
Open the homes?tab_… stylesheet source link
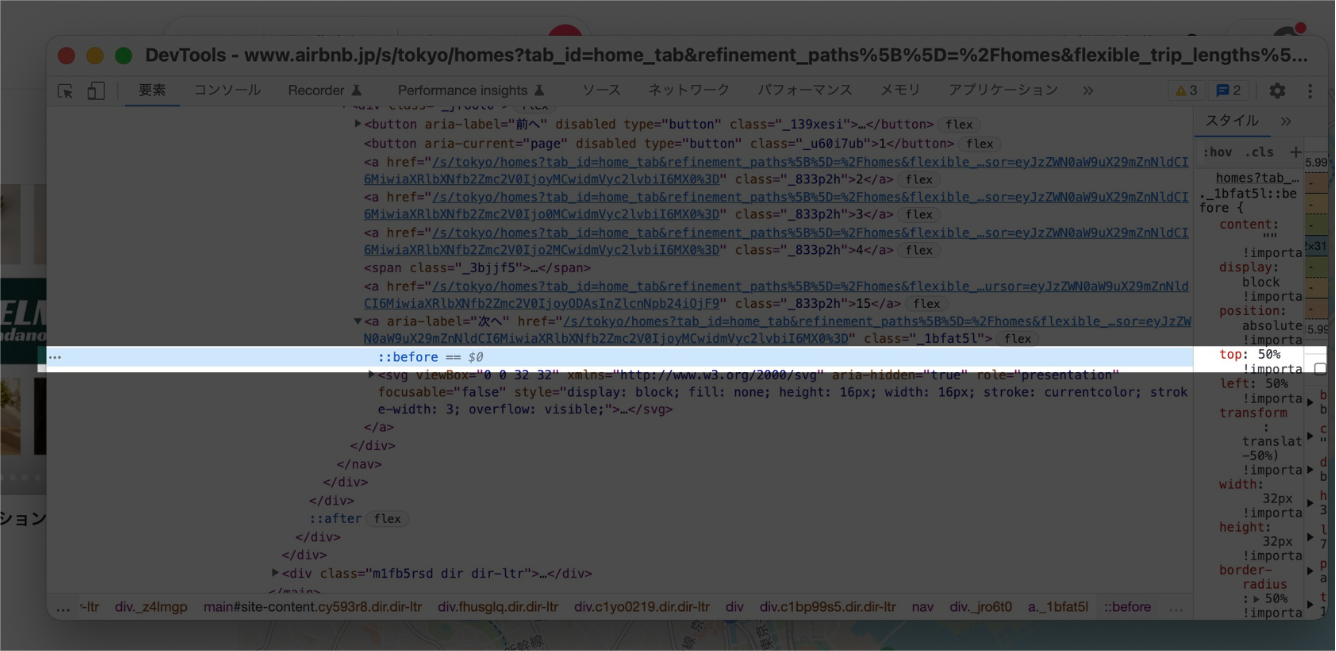[x=1258, y=178]
